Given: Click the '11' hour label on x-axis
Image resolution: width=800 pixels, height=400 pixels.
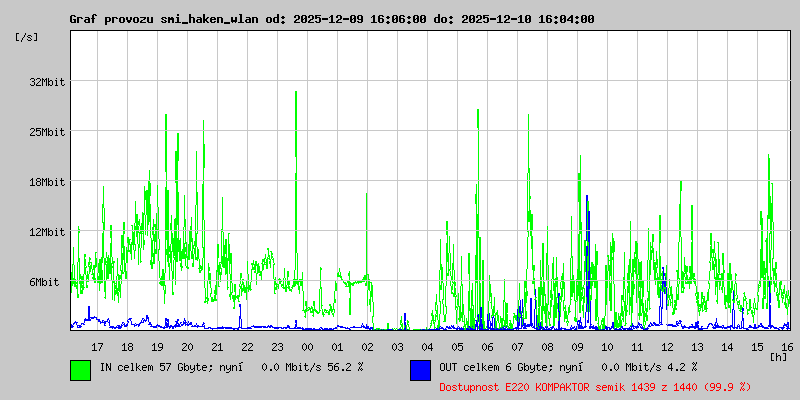Looking at the screenshot, I should pos(637,347).
